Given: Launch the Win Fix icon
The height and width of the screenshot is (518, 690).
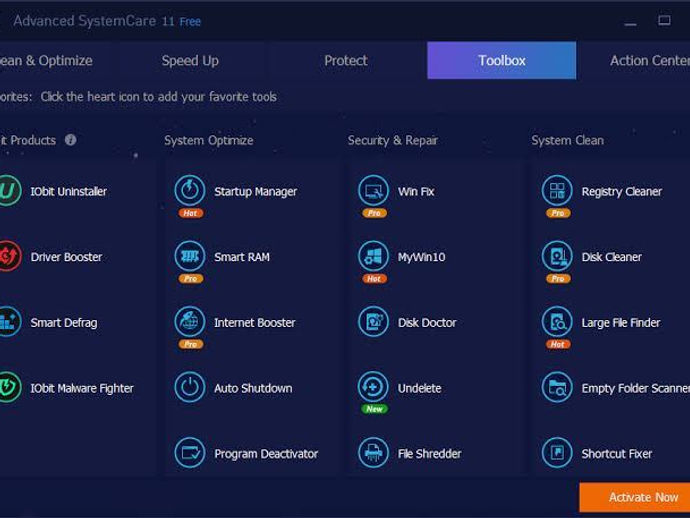Looking at the screenshot, I should coord(373,191).
